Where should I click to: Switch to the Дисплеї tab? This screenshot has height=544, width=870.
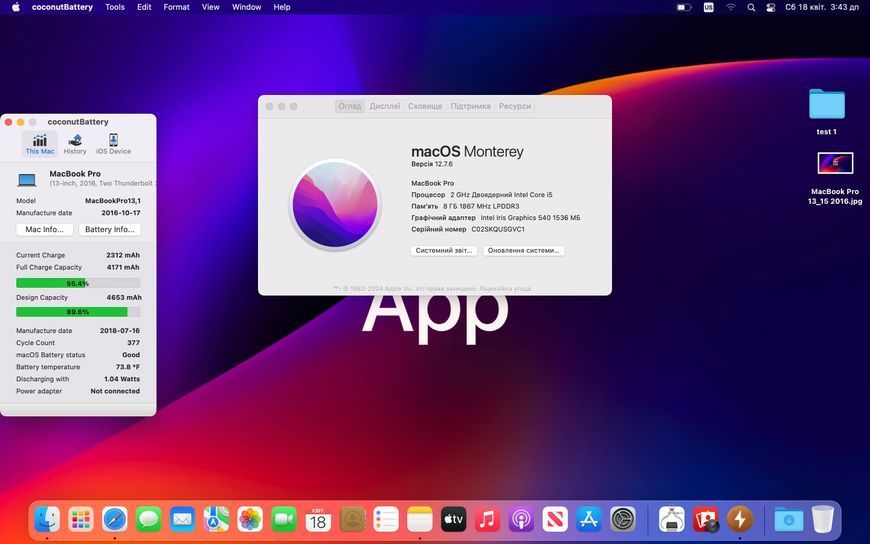click(x=385, y=106)
